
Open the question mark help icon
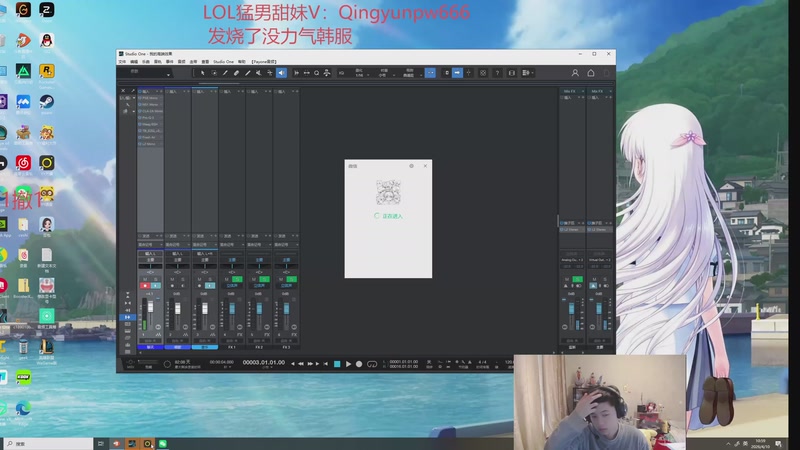[497, 73]
